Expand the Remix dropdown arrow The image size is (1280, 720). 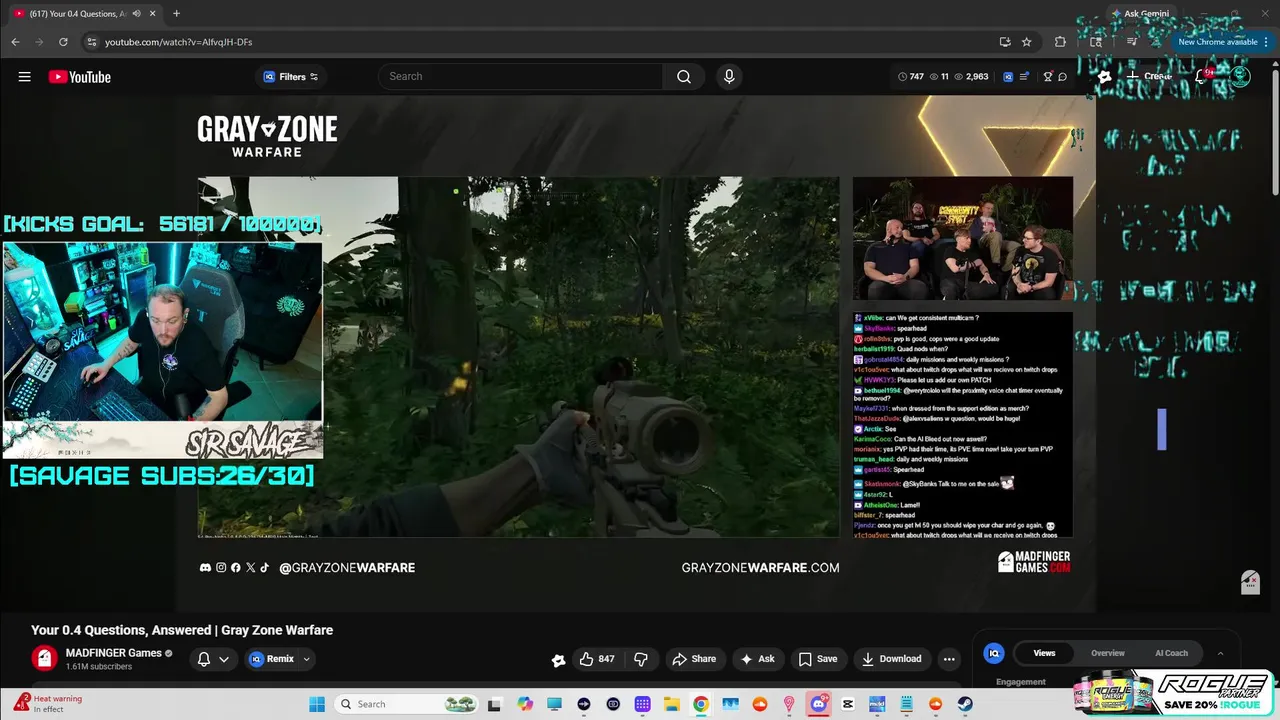point(307,659)
